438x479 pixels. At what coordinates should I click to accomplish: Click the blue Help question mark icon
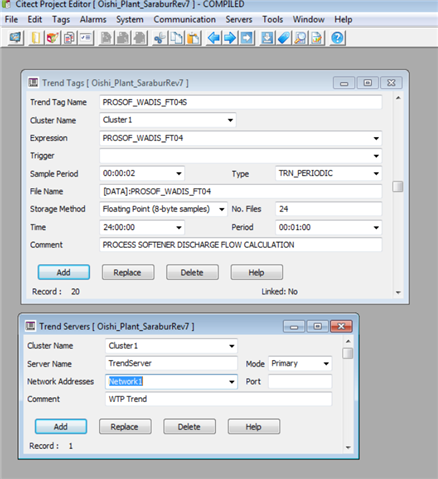337,38
